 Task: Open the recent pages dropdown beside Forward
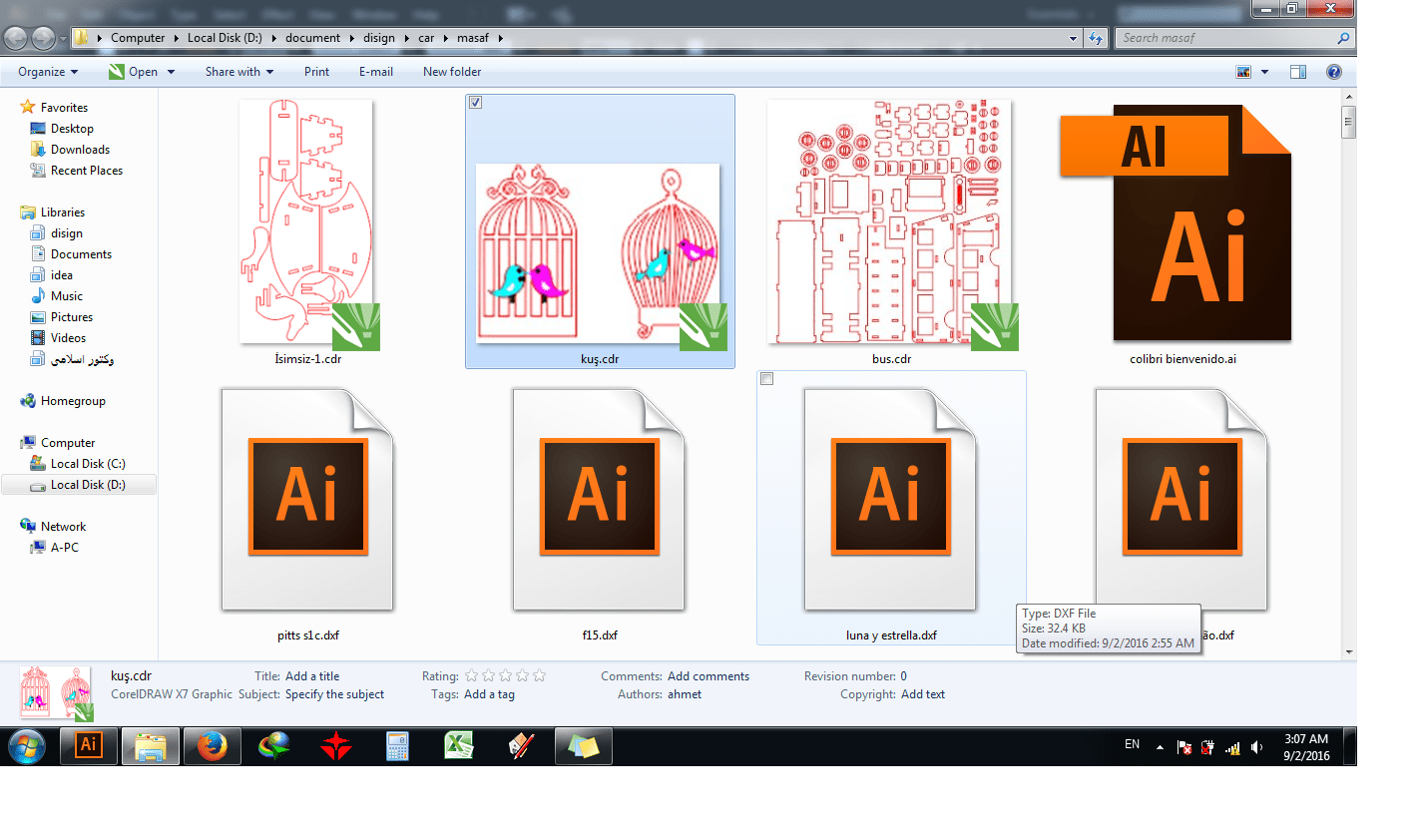pos(64,39)
